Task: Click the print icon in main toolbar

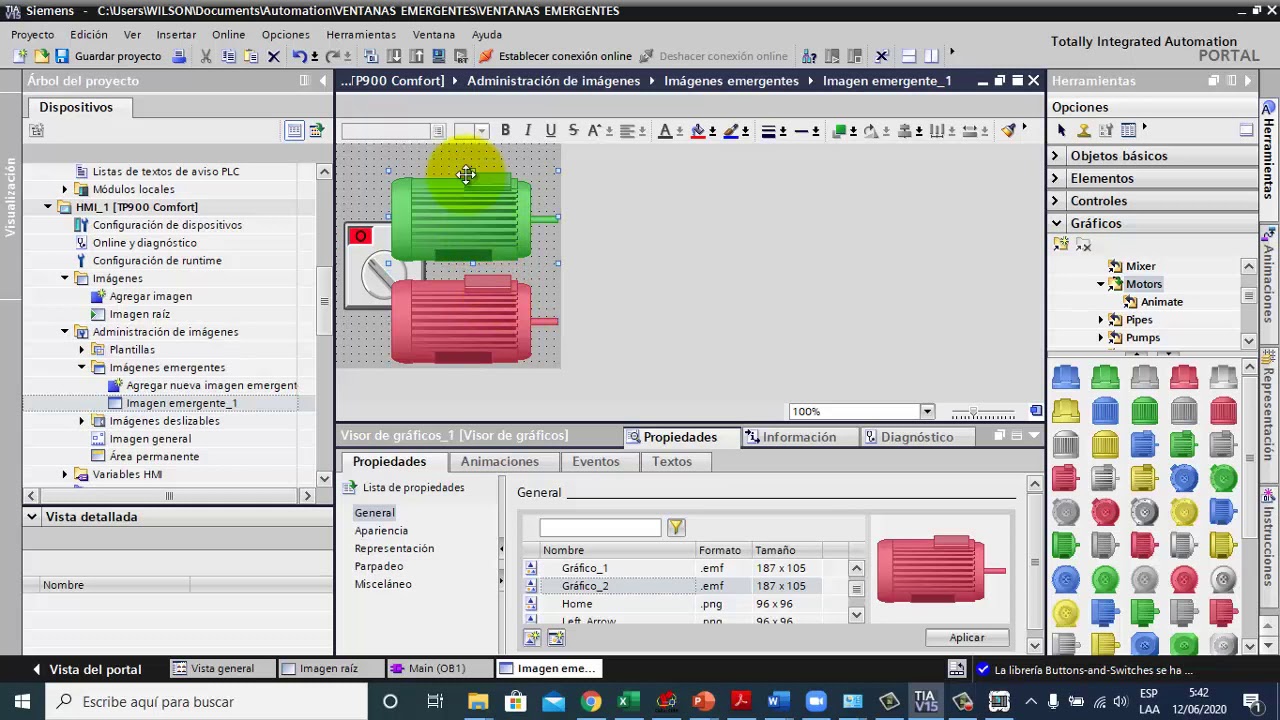Action: pyautogui.click(x=179, y=56)
